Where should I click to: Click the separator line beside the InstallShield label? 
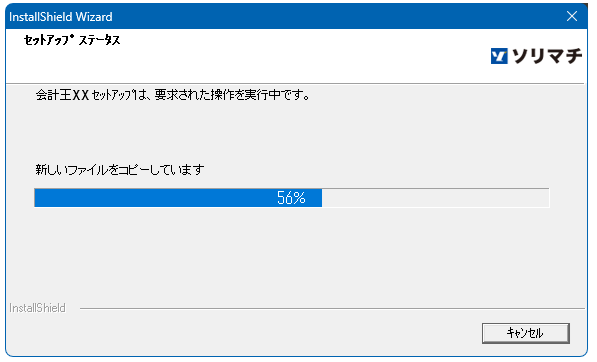(x=332, y=308)
